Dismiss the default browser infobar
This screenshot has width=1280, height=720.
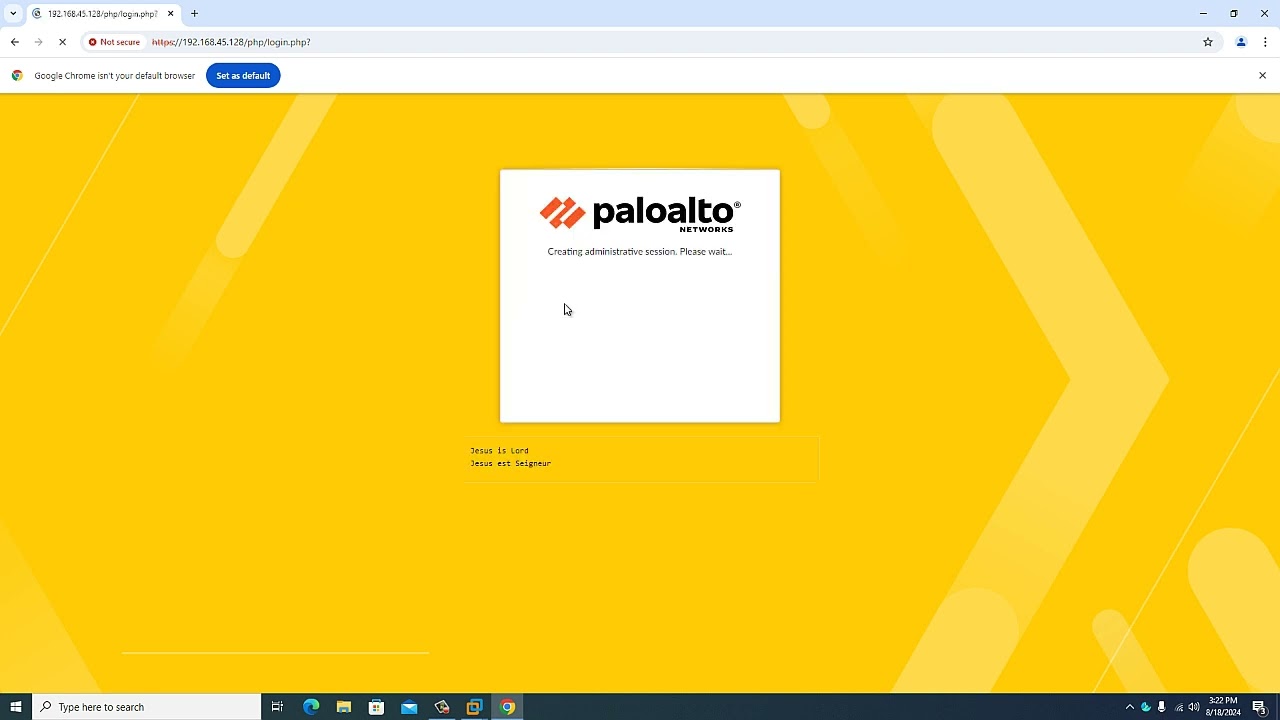[x=1262, y=76]
